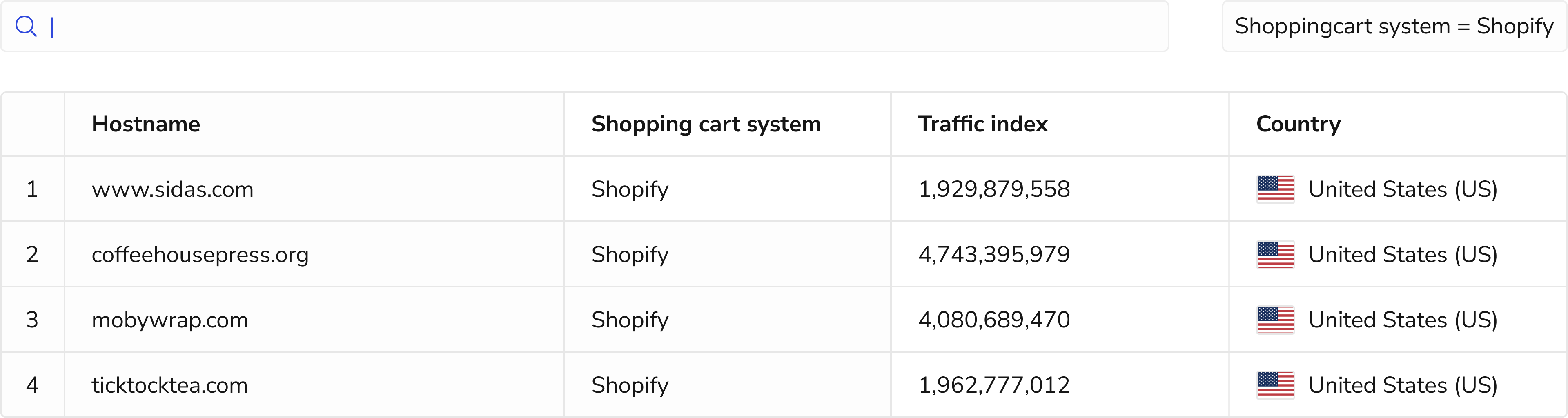The height and width of the screenshot is (418, 1568).
Task: Click the US flag for ticktocktea.com
Action: point(1275,385)
